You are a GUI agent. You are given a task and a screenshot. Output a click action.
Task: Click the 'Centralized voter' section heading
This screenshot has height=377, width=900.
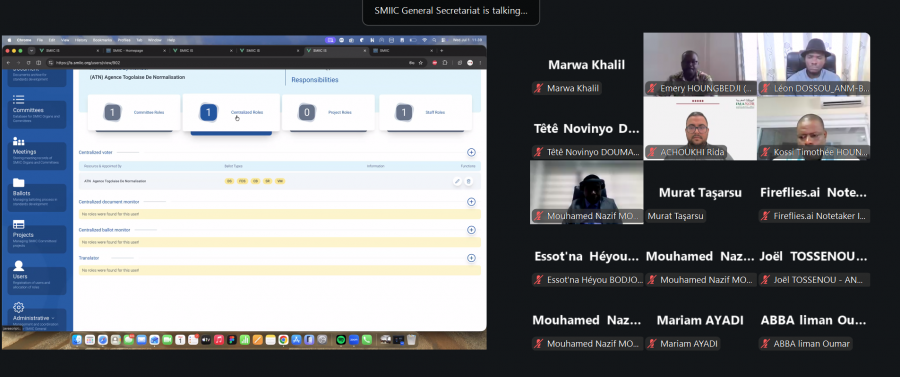95,153
